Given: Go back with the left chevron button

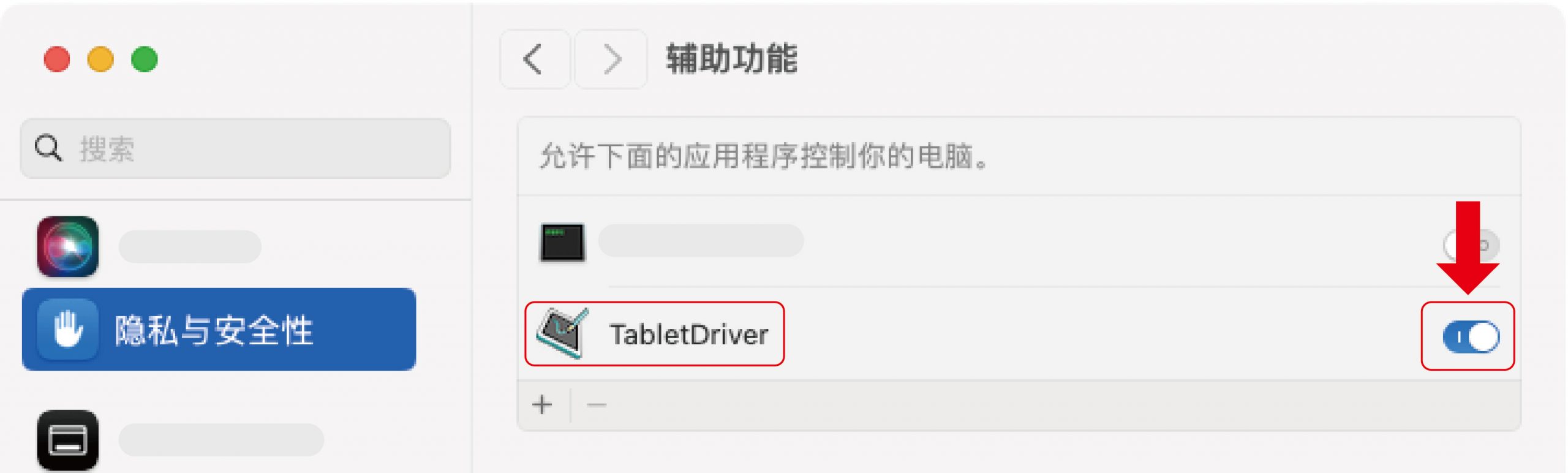Looking at the screenshot, I should click(x=535, y=59).
